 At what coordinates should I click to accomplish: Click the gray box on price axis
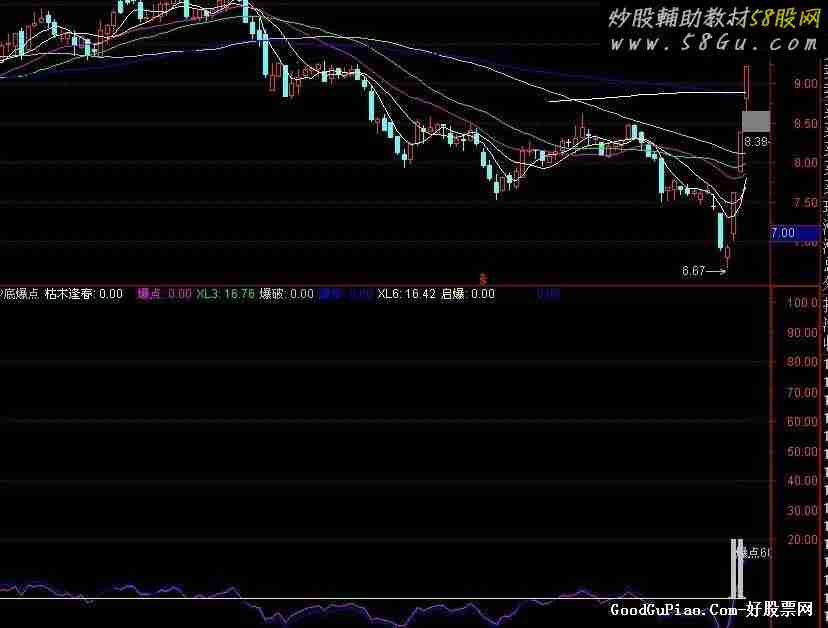click(755, 120)
